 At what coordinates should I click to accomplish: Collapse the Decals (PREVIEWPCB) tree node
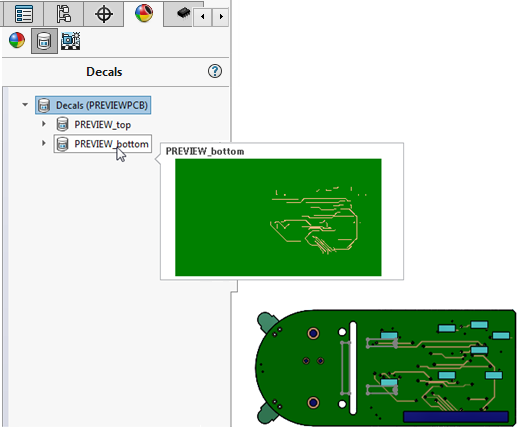25,105
